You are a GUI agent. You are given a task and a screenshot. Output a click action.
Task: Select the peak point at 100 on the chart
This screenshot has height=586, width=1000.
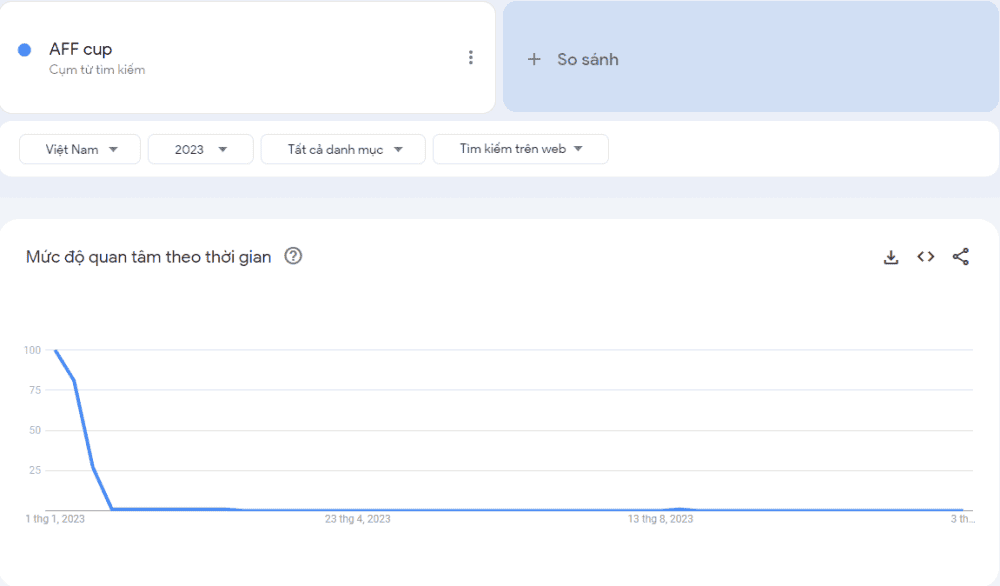click(55, 350)
